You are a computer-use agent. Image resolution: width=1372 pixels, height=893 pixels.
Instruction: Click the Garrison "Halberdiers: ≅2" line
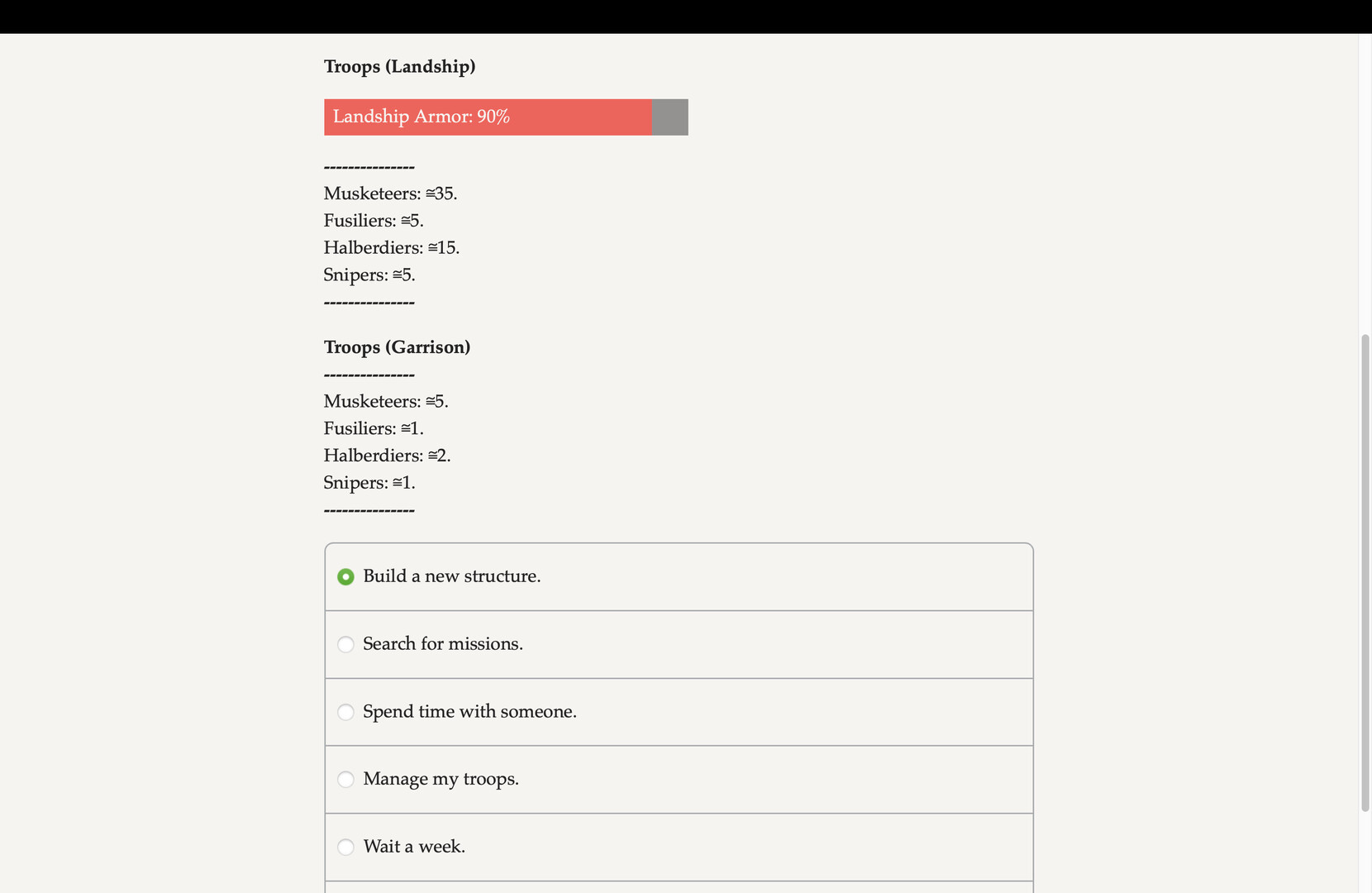click(387, 456)
